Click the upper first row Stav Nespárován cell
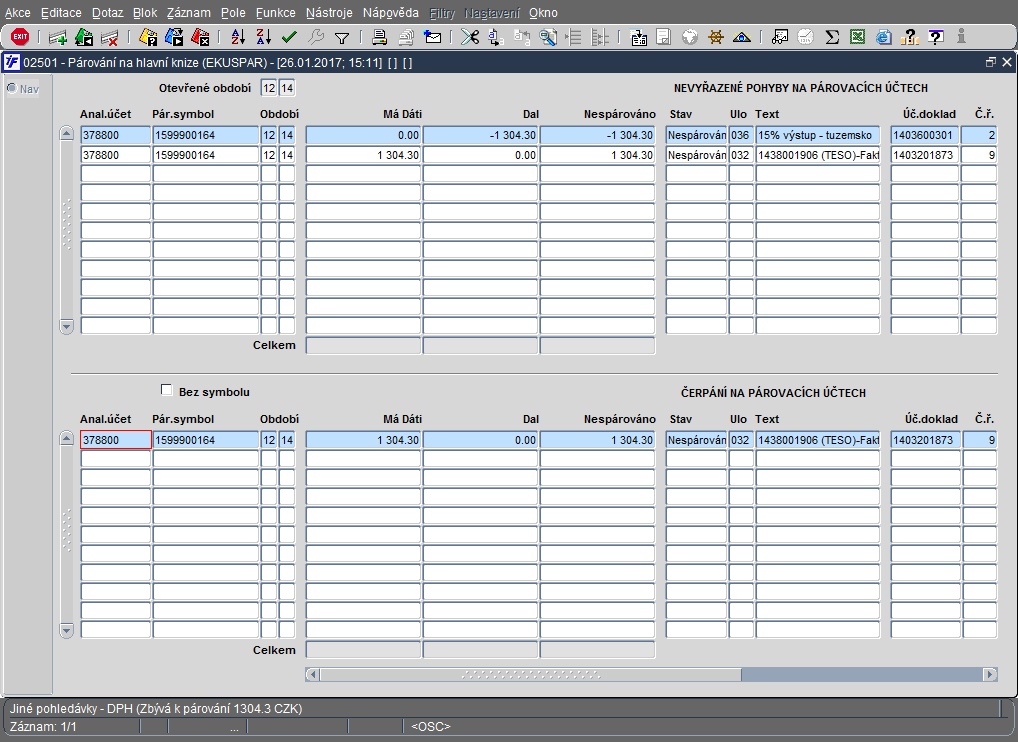This screenshot has height=742, width=1018. (696, 135)
